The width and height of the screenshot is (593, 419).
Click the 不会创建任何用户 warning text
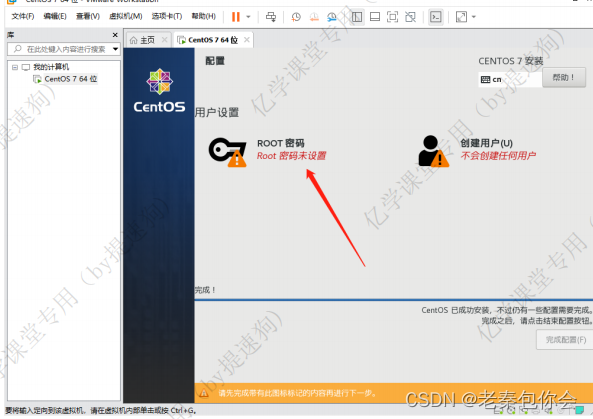498,155
